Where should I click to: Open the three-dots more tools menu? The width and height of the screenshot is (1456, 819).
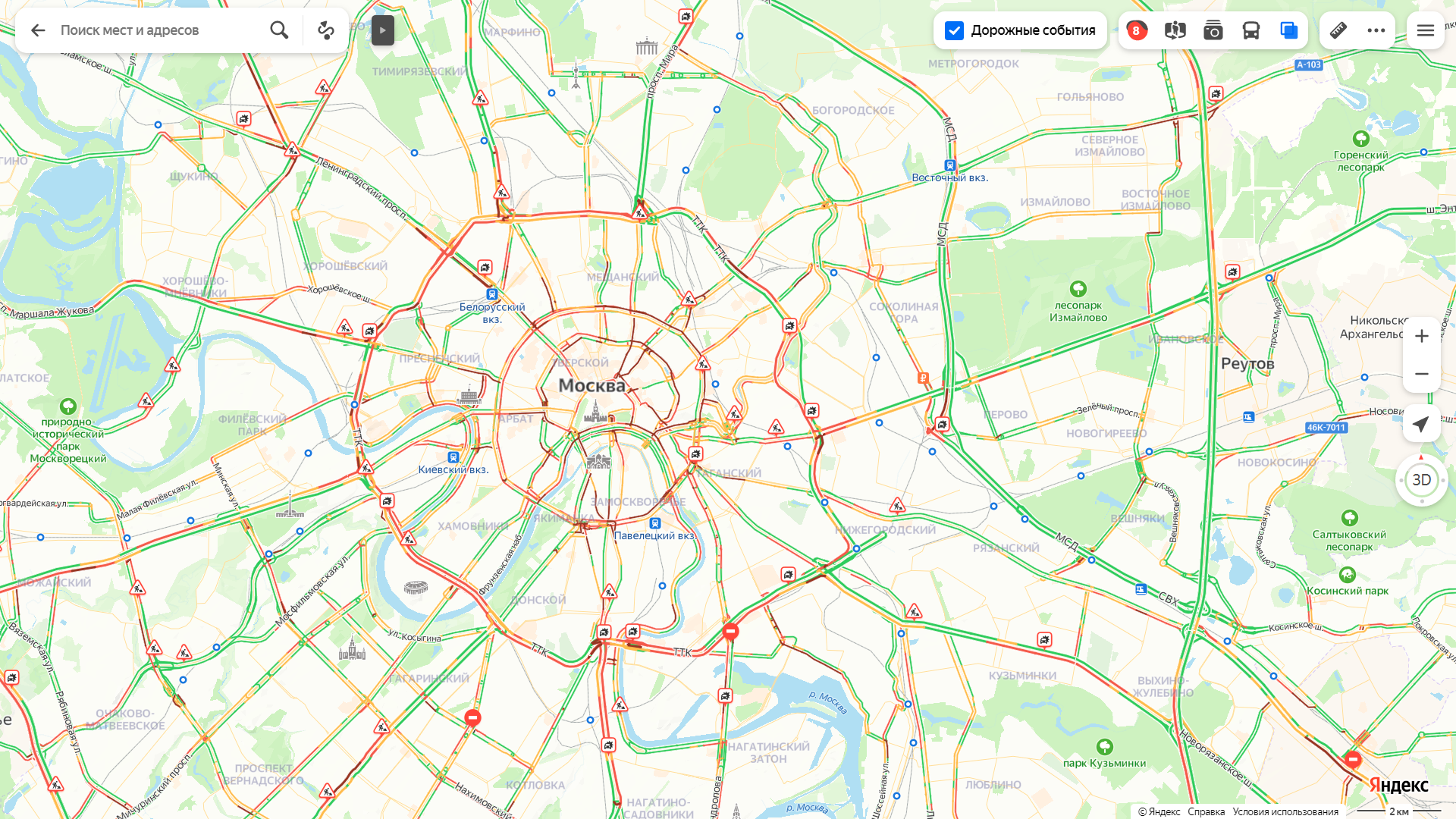click(x=1376, y=30)
